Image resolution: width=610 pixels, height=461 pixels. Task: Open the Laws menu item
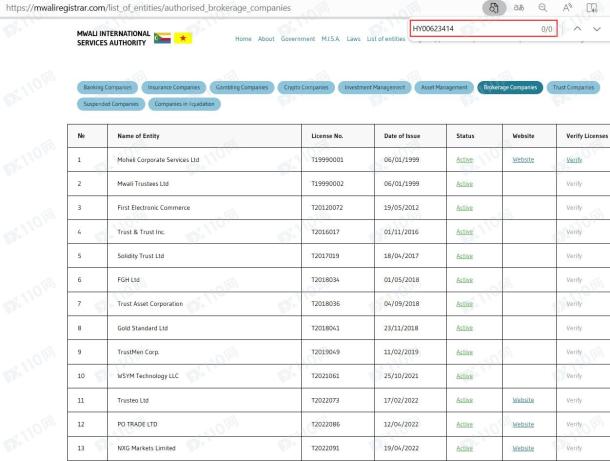pos(353,39)
